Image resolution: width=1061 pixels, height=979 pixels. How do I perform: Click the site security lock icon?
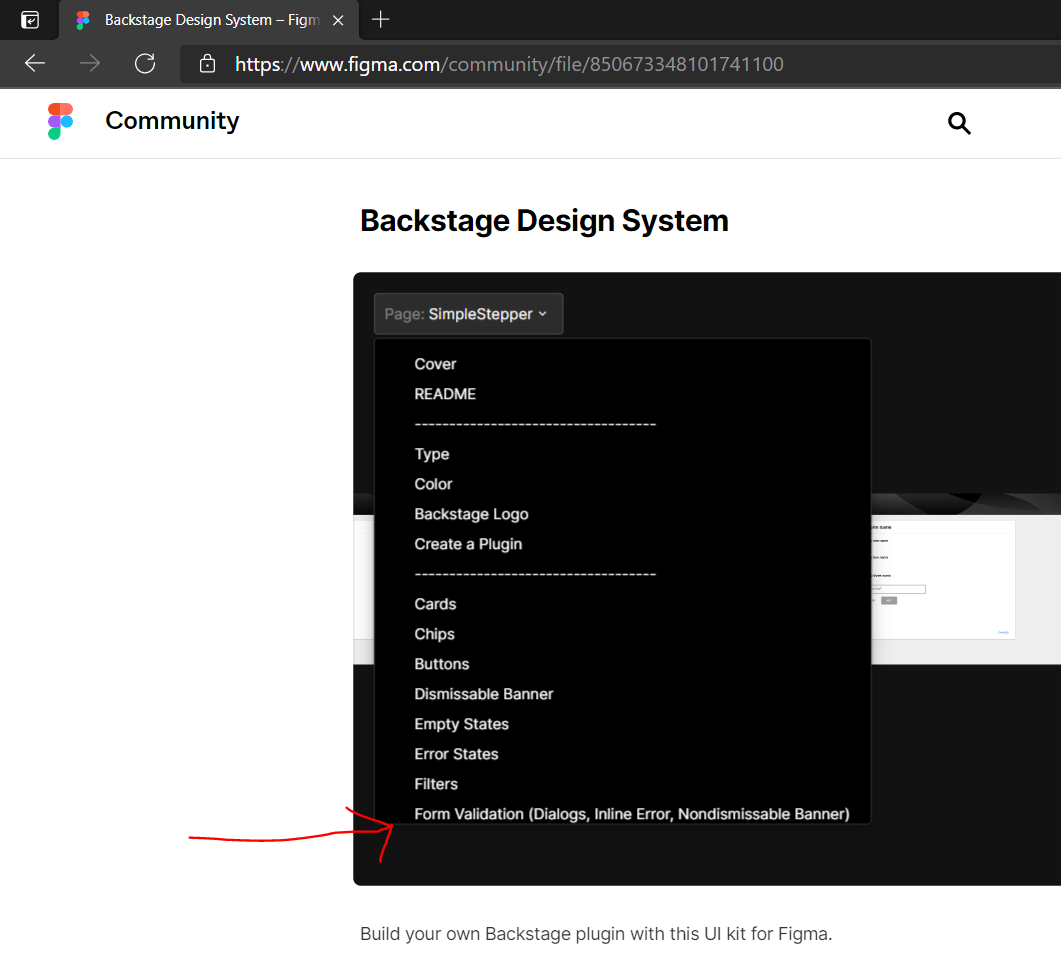[207, 62]
